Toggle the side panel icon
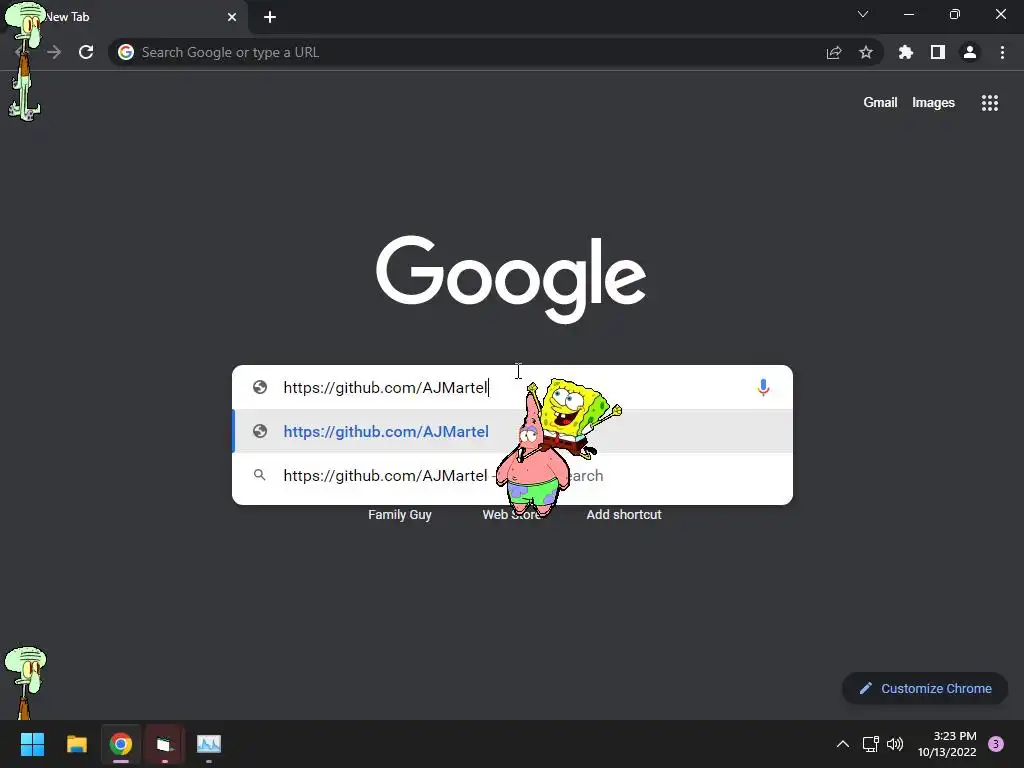1024x768 pixels. coord(938,52)
